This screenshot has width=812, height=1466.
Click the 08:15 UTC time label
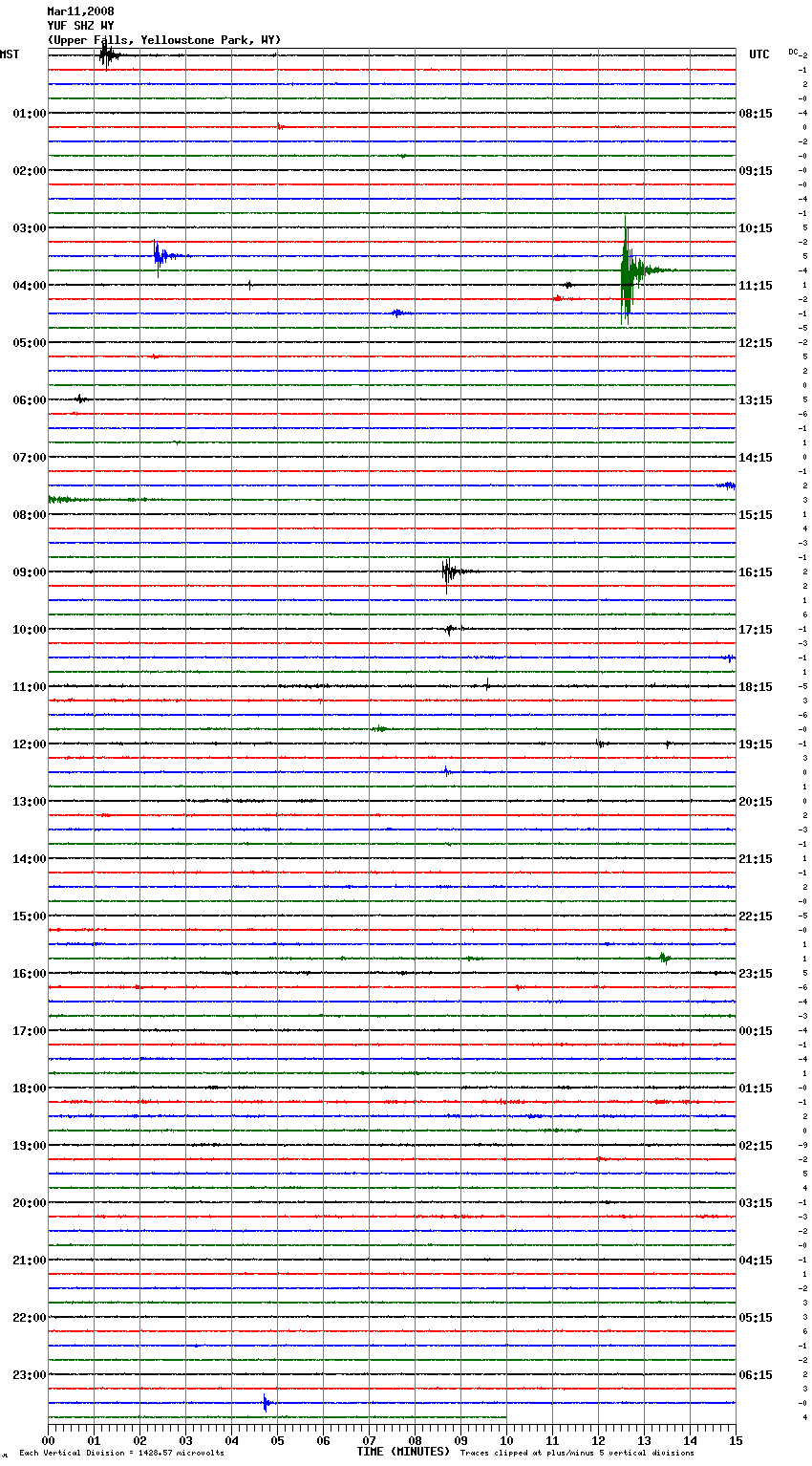[756, 114]
